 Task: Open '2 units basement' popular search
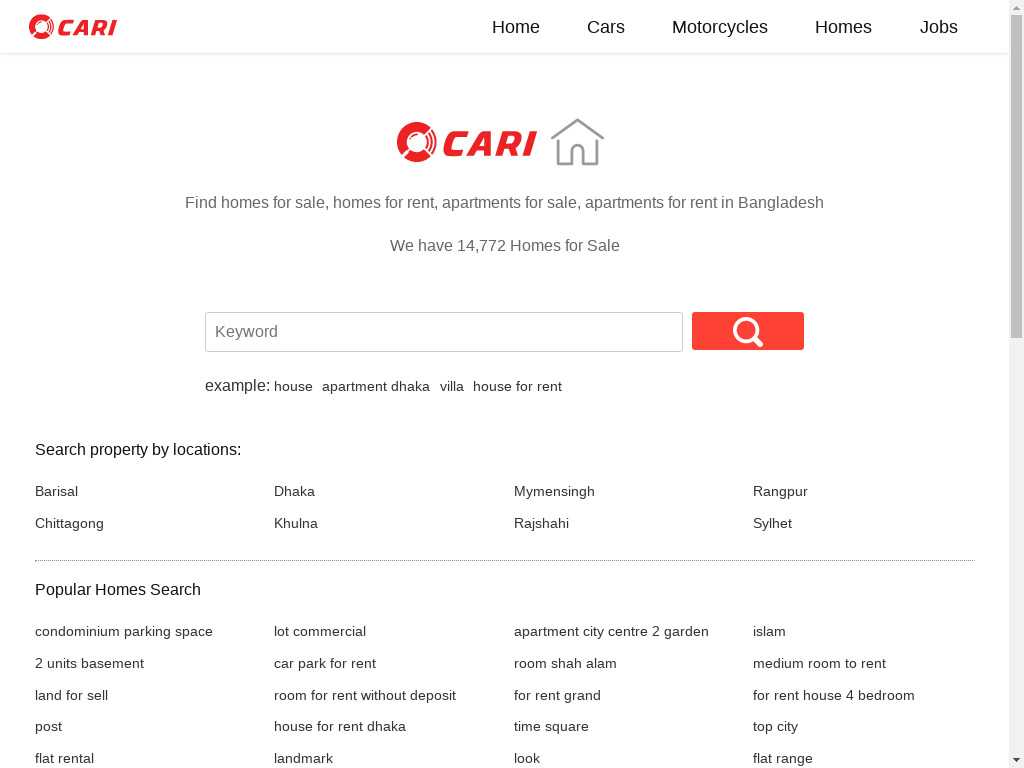(89, 664)
